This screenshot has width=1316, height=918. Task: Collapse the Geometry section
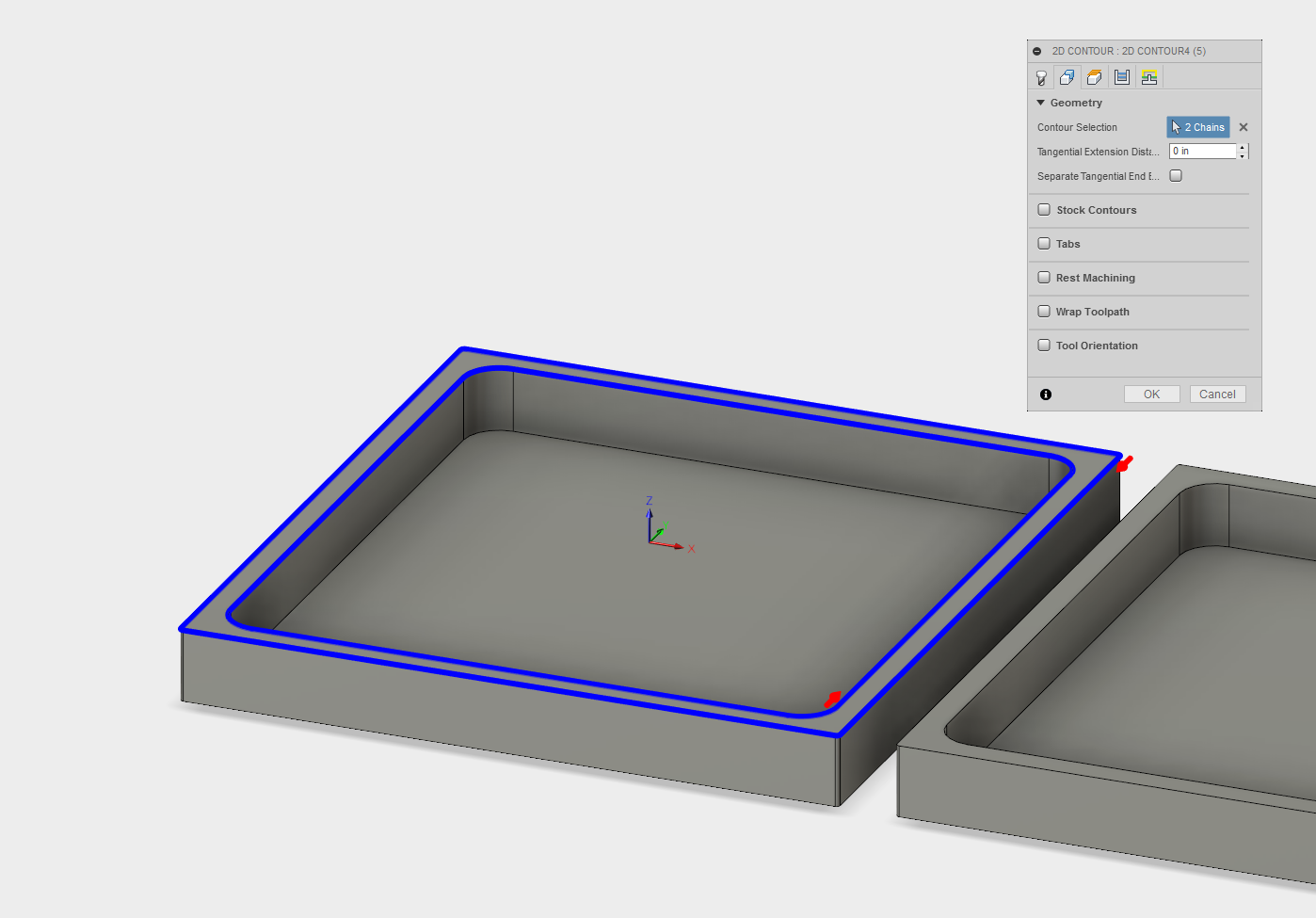point(1041,103)
